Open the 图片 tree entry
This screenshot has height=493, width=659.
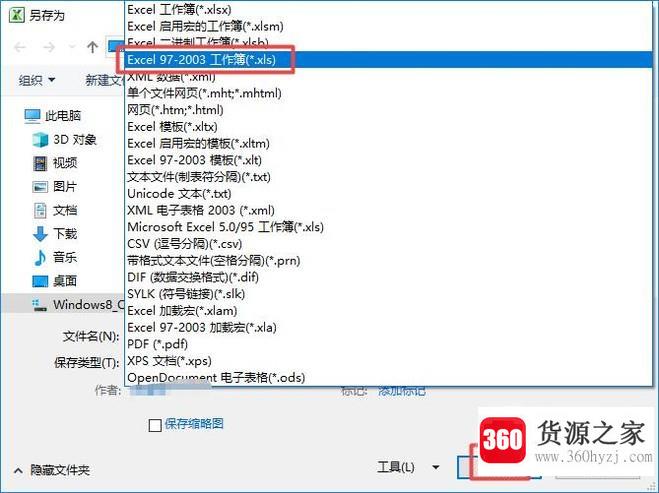coord(65,187)
